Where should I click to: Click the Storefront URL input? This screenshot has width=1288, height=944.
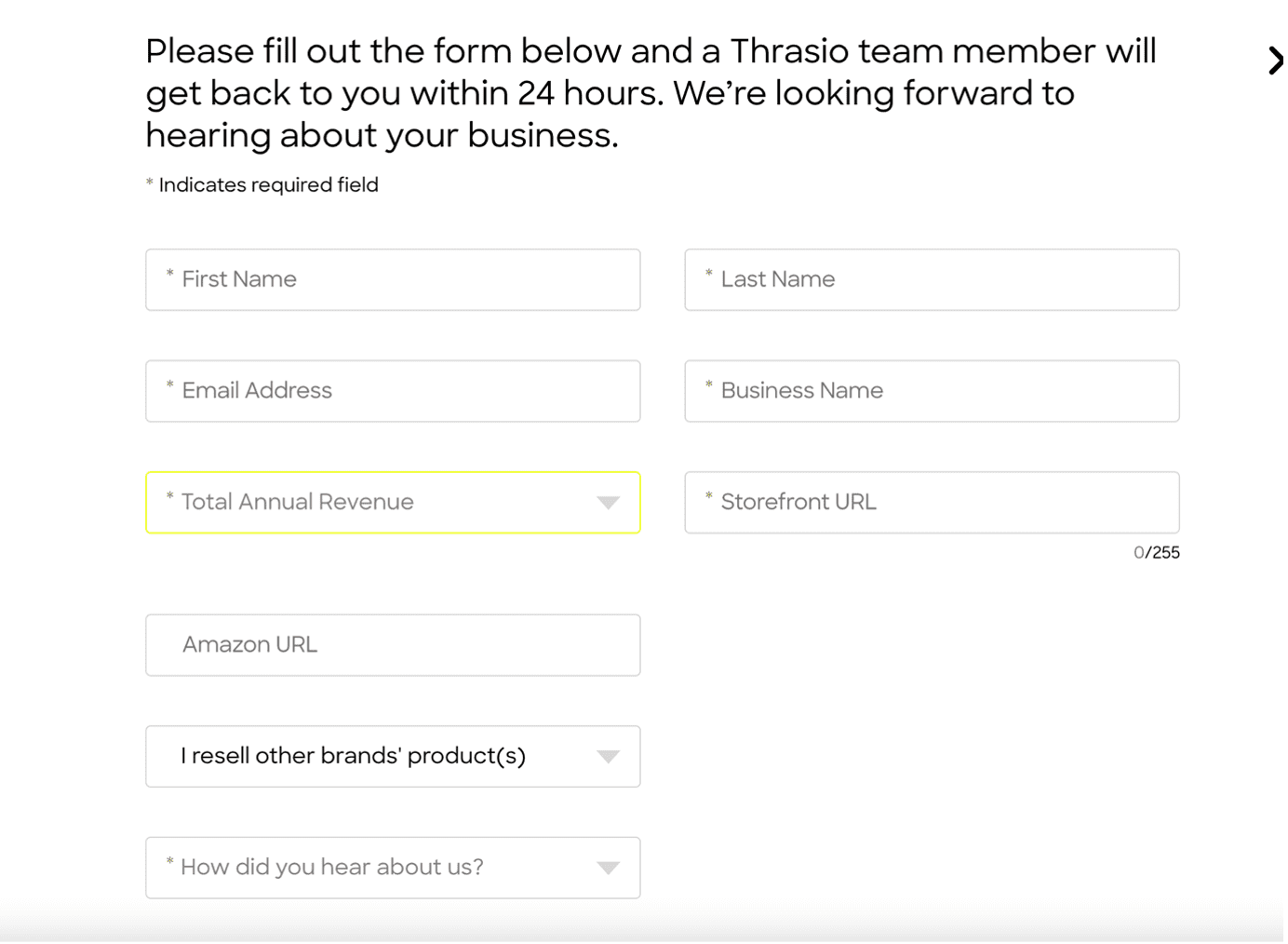[x=932, y=503]
